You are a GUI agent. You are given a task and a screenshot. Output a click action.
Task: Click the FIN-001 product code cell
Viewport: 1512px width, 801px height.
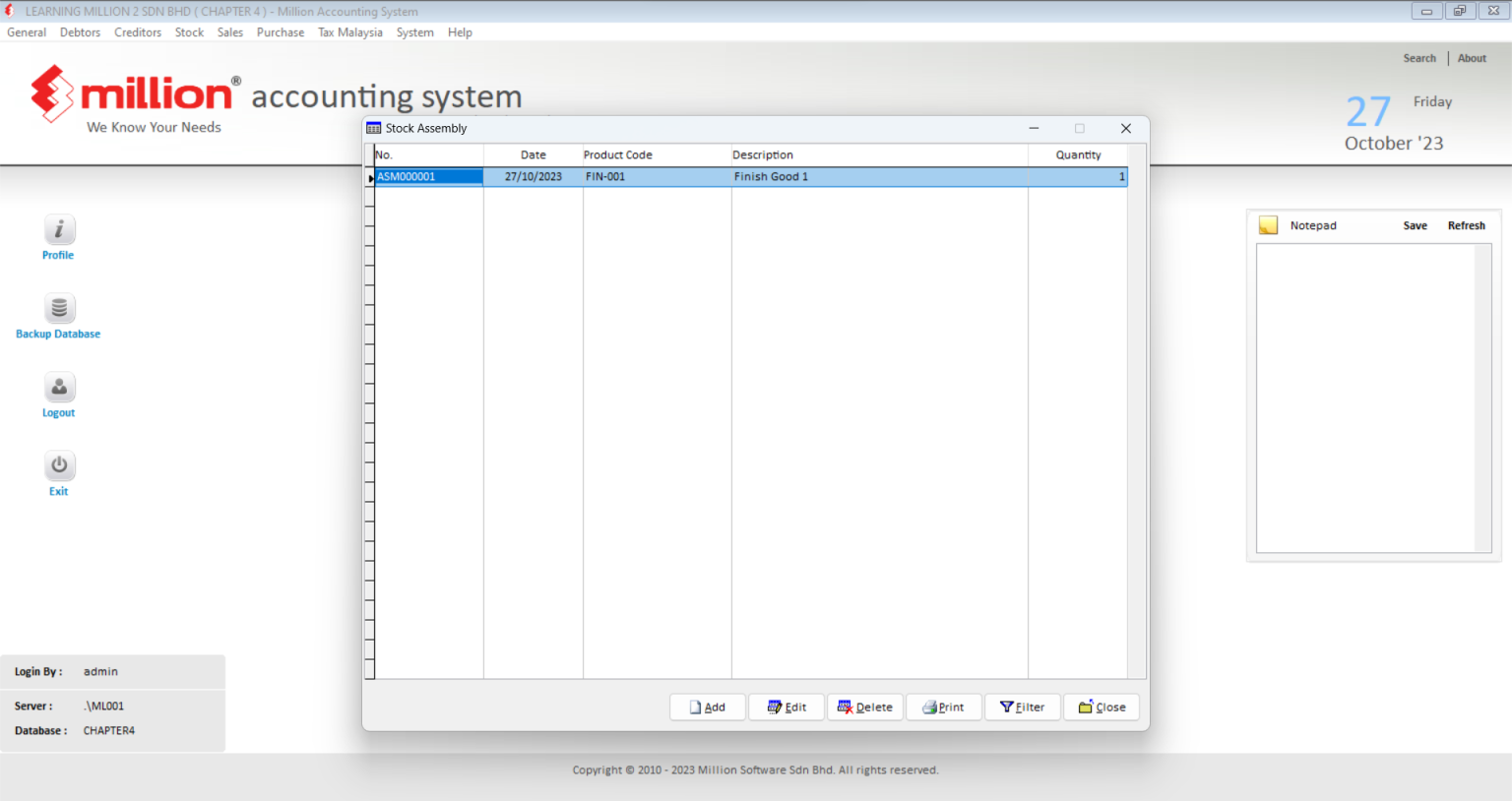[658, 177]
